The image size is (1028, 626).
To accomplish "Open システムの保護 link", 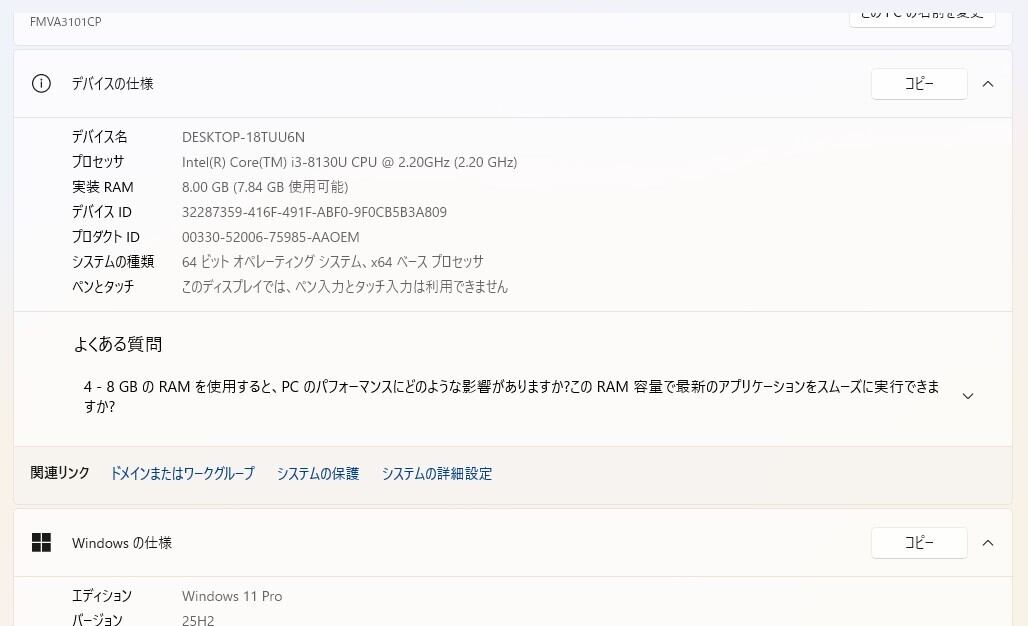I will (x=317, y=473).
